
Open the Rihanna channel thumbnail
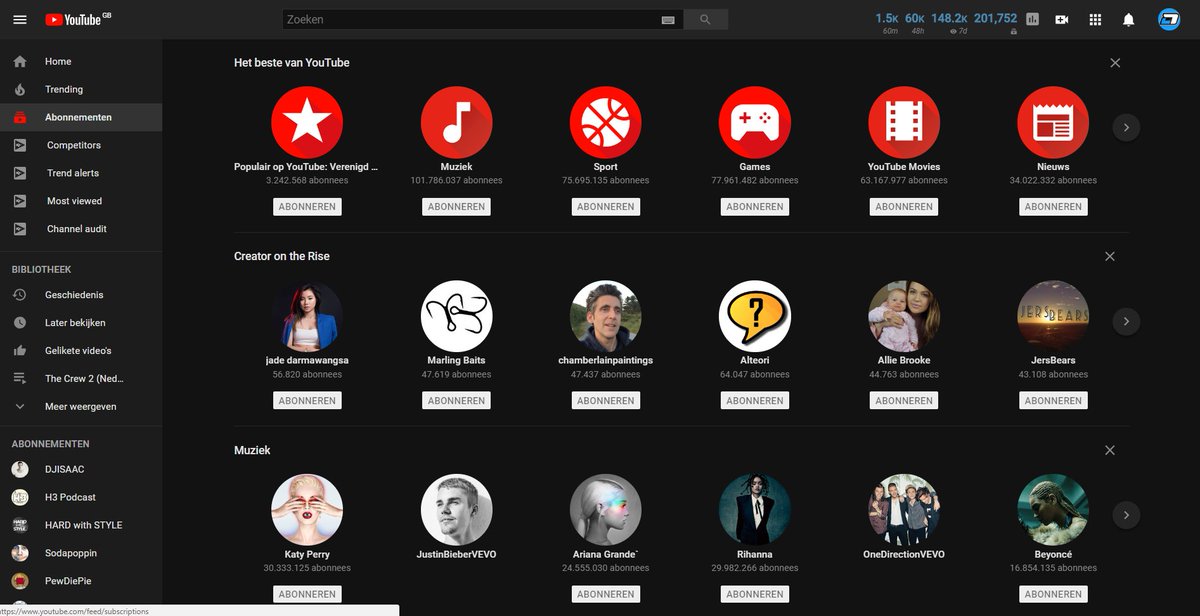tap(754, 510)
